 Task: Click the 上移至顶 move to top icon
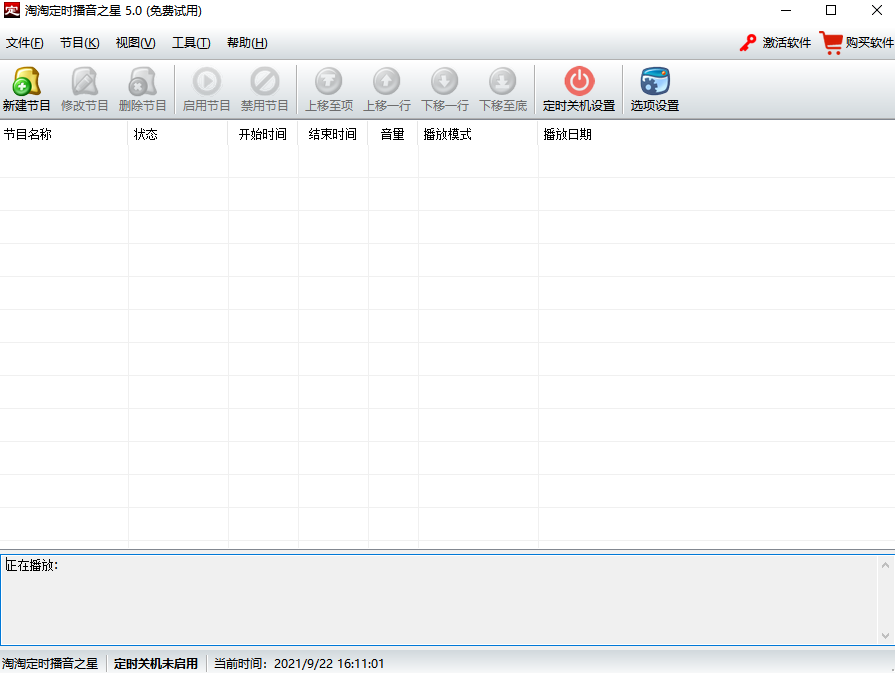coord(329,89)
